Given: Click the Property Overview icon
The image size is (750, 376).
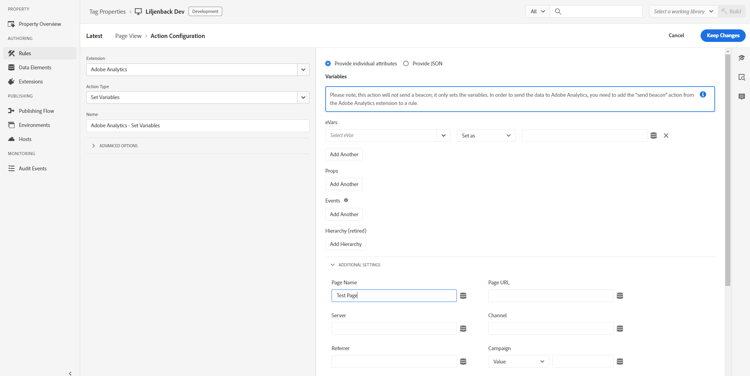Looking at the screenshot, I should pos(11,24).
